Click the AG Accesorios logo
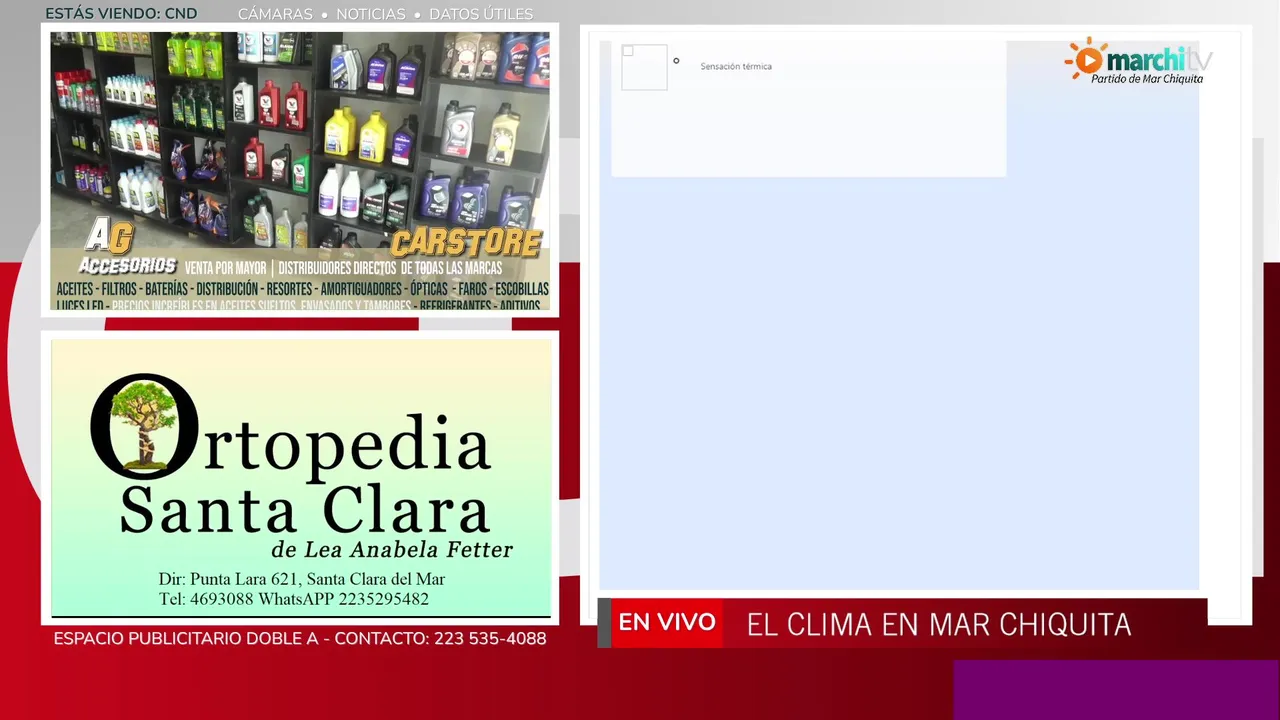Image resolution: width=1280 pixels, height=720 pixels. (x=127, y=248)
